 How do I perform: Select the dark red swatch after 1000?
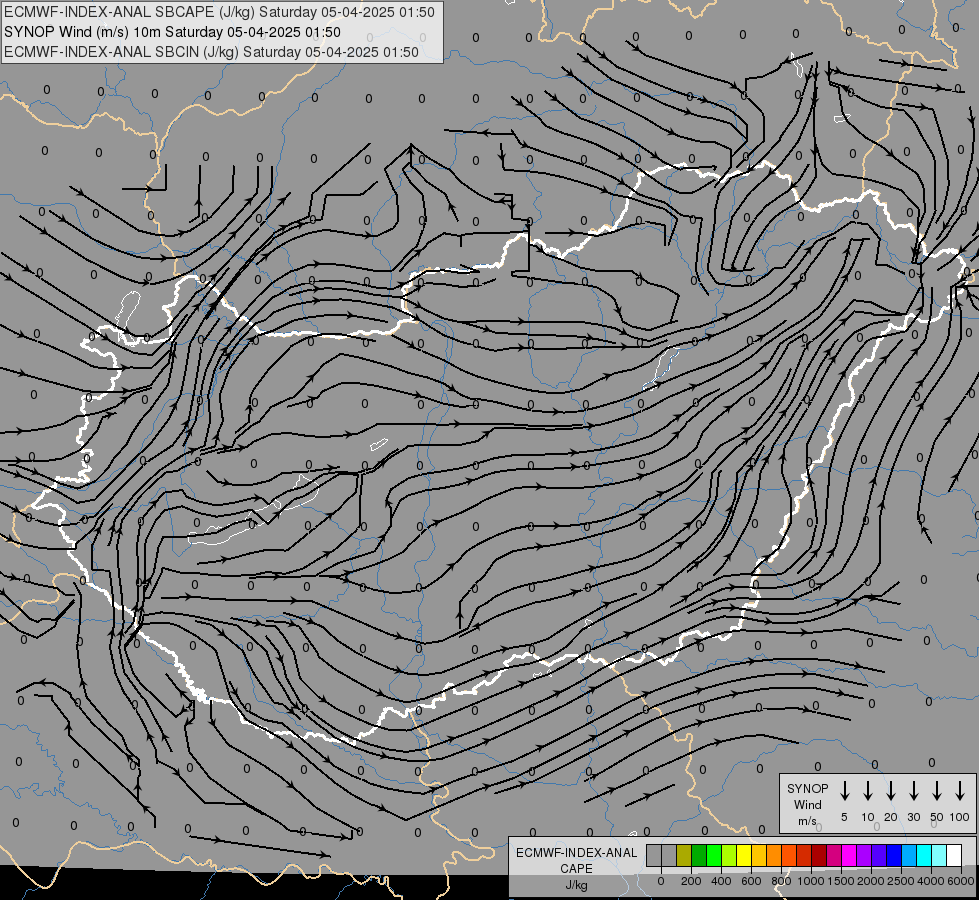tap(820, 855)
